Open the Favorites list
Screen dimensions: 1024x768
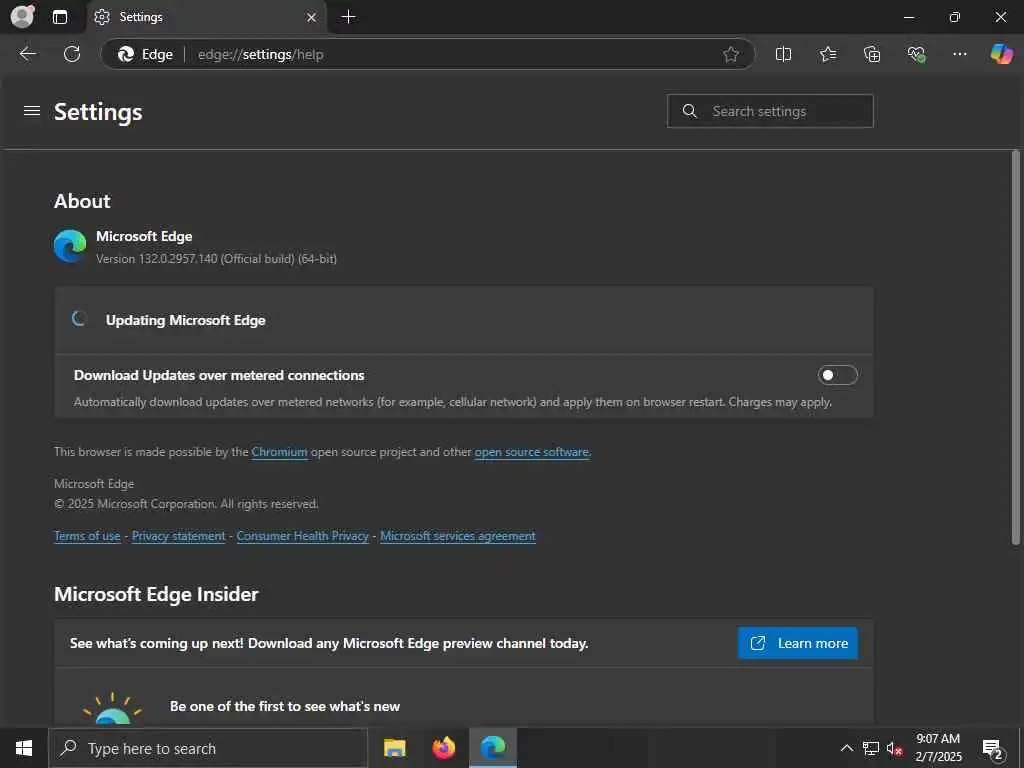[x=827, y=54]
